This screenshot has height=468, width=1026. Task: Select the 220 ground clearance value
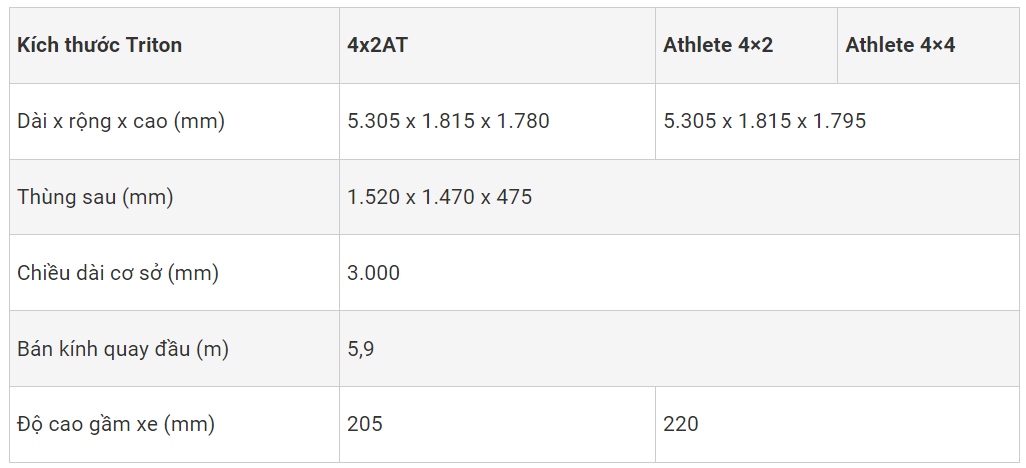[x=681, y=424]
